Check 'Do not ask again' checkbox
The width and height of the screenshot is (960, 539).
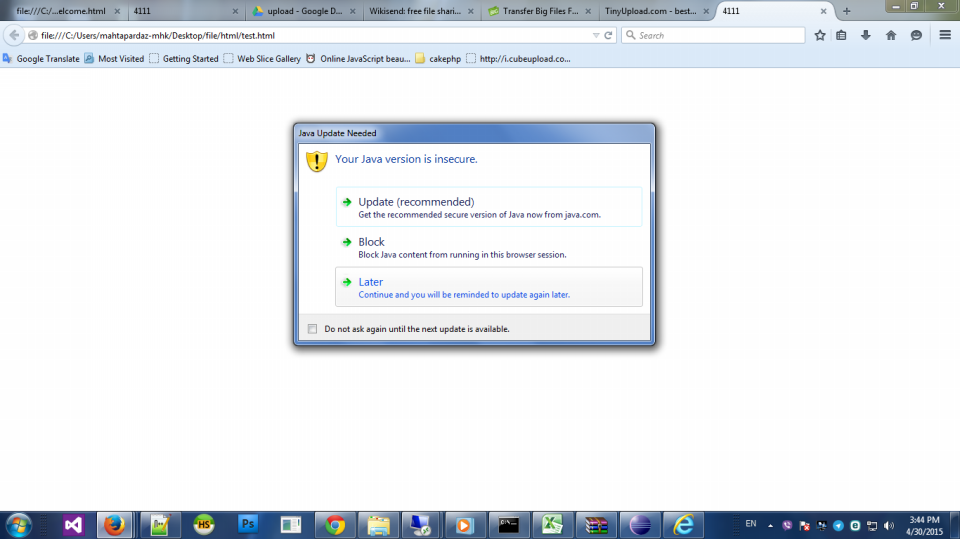click(313, 329)
